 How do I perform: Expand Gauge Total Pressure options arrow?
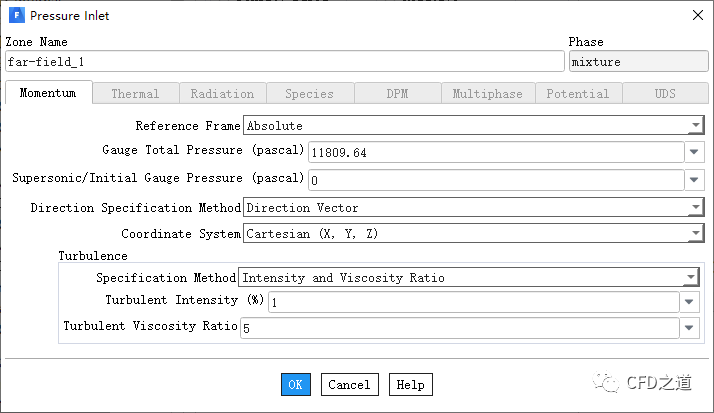695,153
